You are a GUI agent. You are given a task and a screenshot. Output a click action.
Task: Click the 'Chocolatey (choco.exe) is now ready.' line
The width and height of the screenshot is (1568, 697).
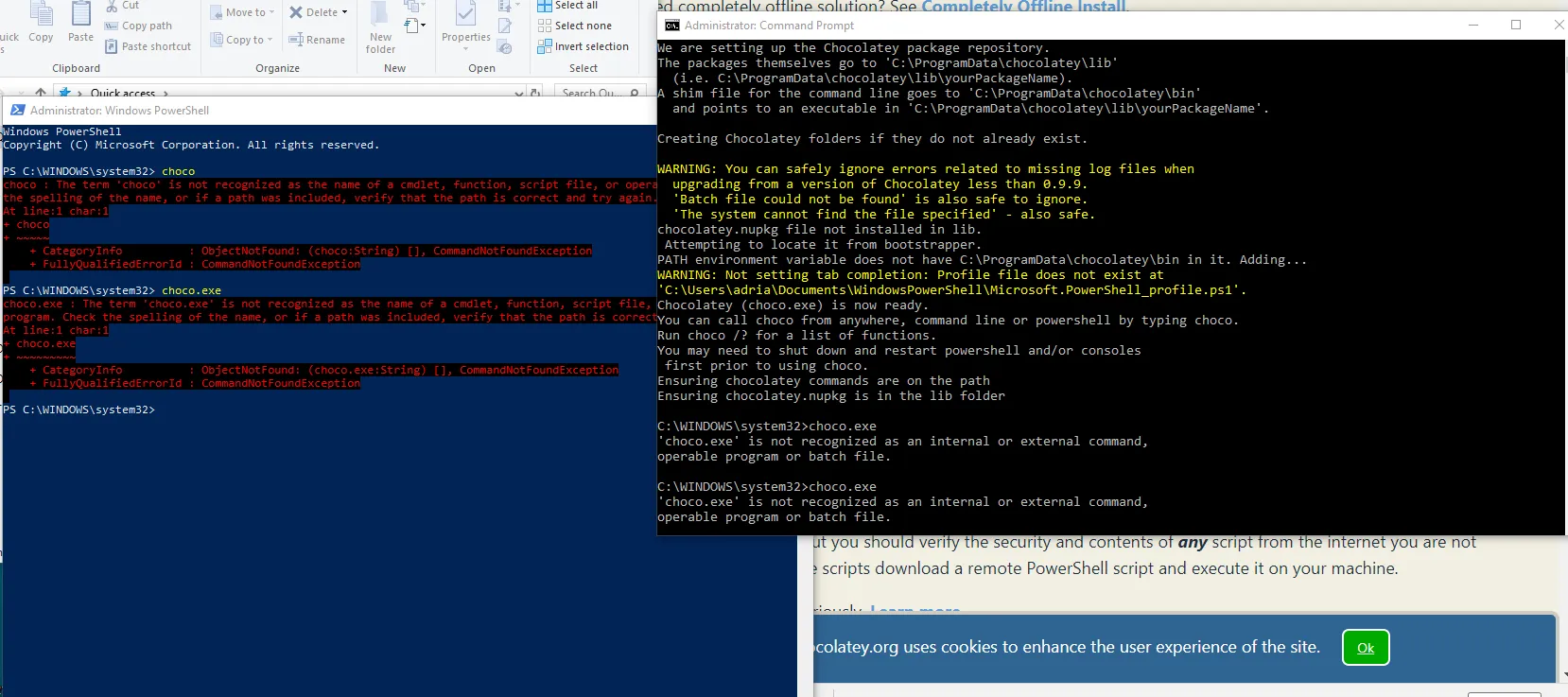tap(793, 305)
